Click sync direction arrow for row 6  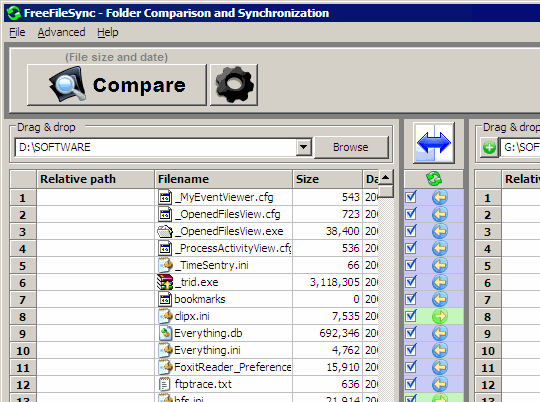[440, 282]
